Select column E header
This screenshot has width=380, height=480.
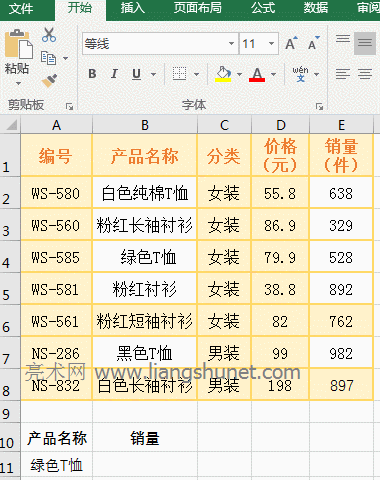click(x=341, y=125)
